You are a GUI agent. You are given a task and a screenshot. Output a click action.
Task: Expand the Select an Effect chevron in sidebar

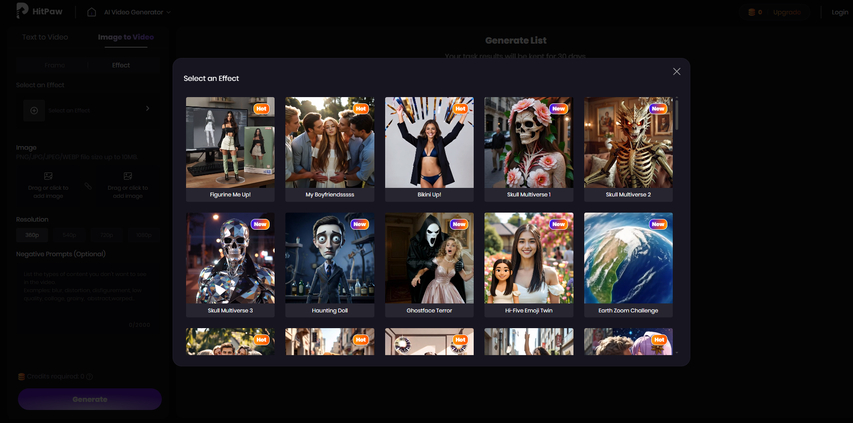(147, 109)
